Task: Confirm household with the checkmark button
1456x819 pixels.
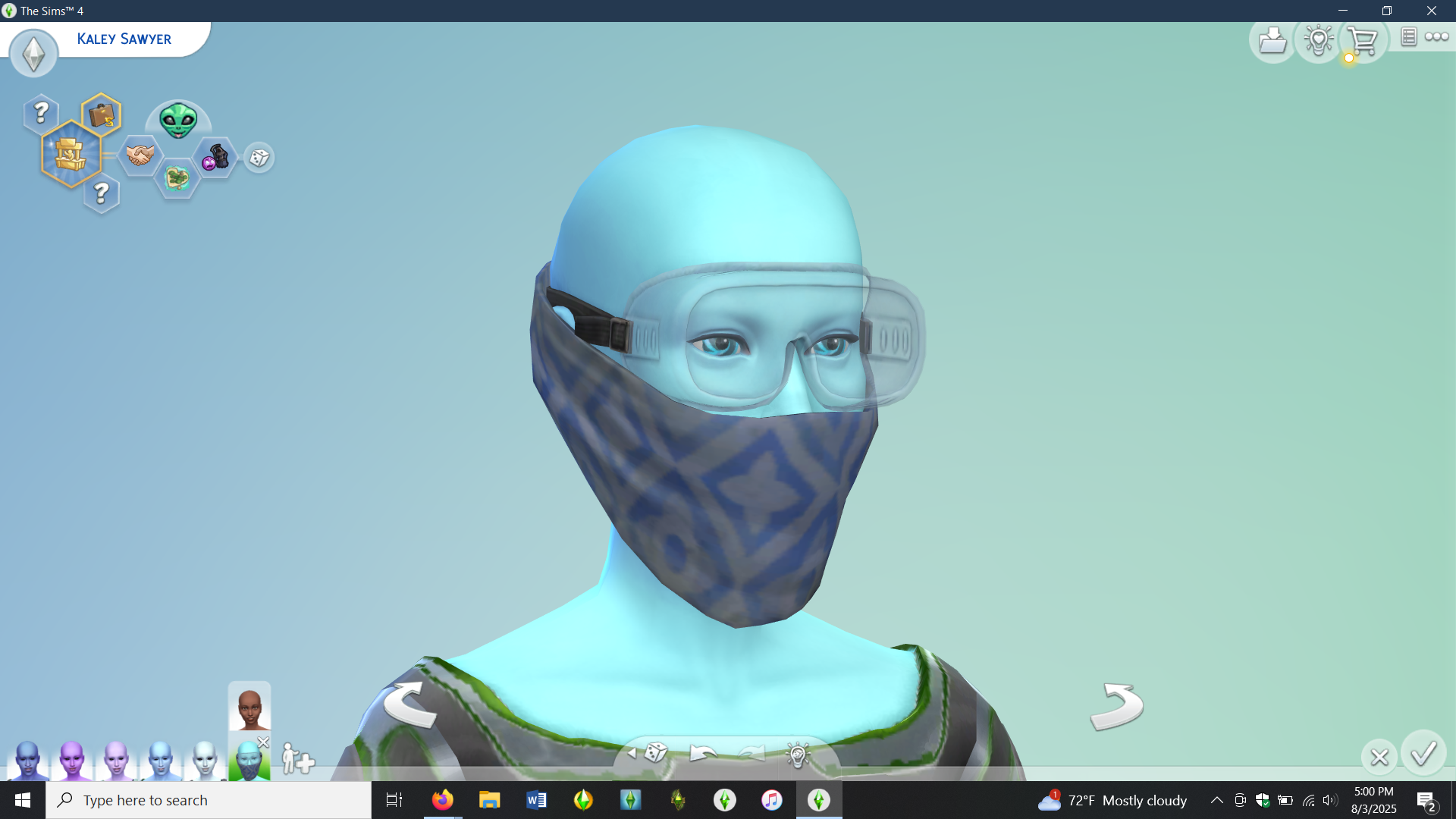Action: tap(1423, 752)
